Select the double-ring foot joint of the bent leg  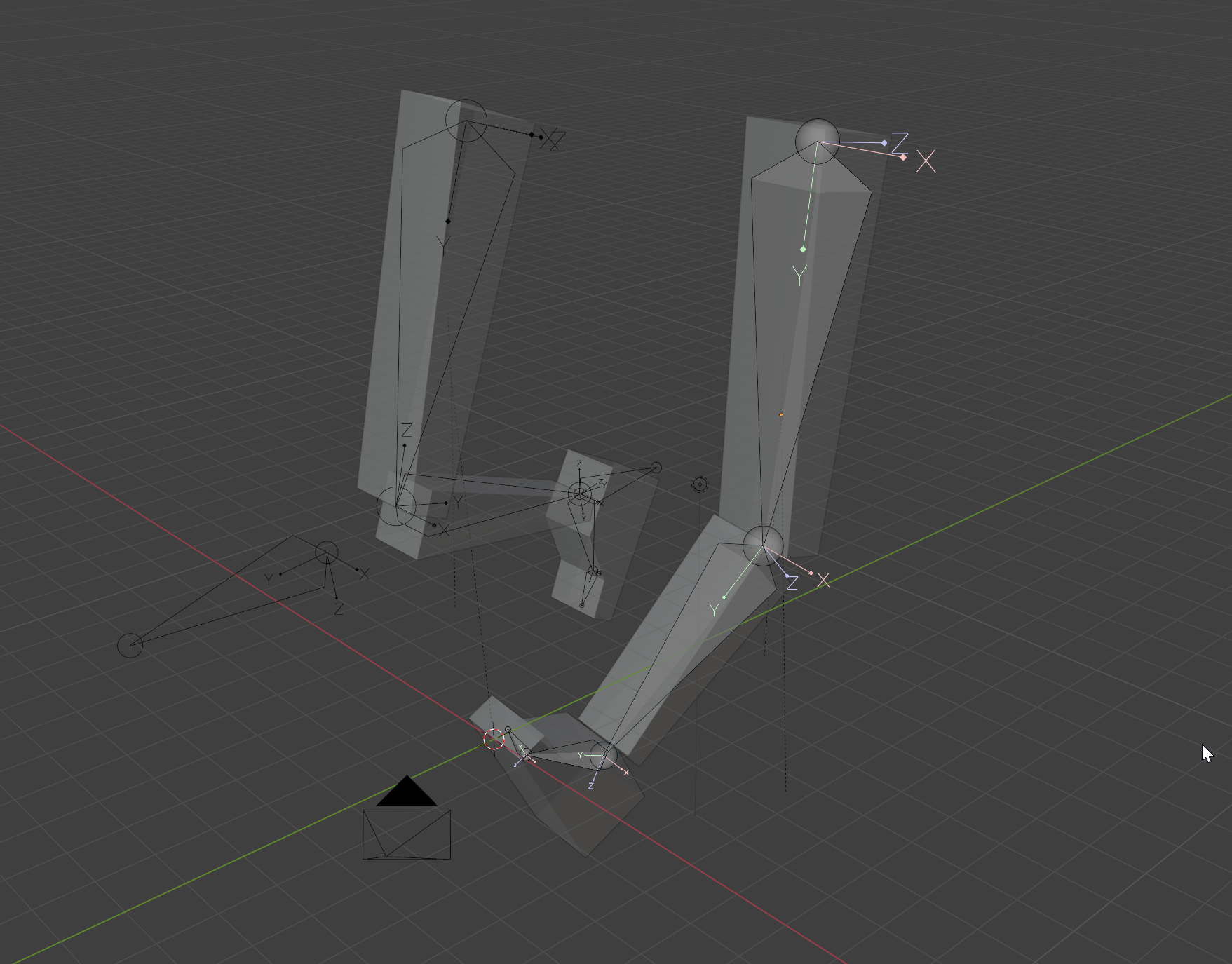(579, 494)
